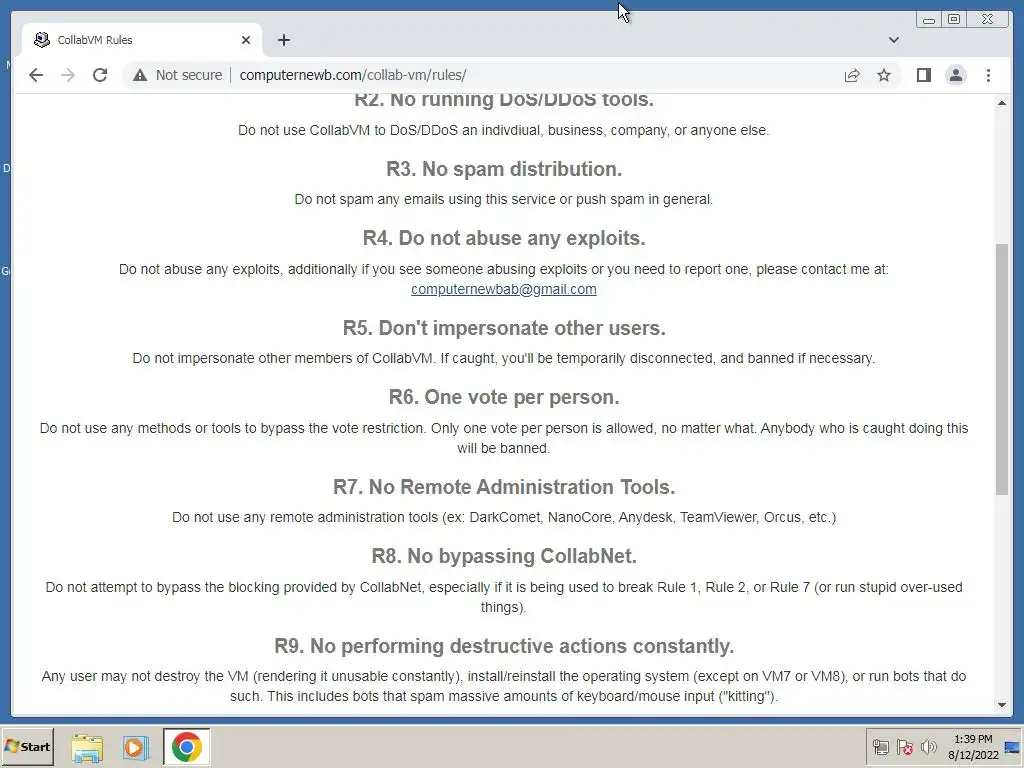
Task: Open the Chrome profile avatar
Action: point(955,75)
